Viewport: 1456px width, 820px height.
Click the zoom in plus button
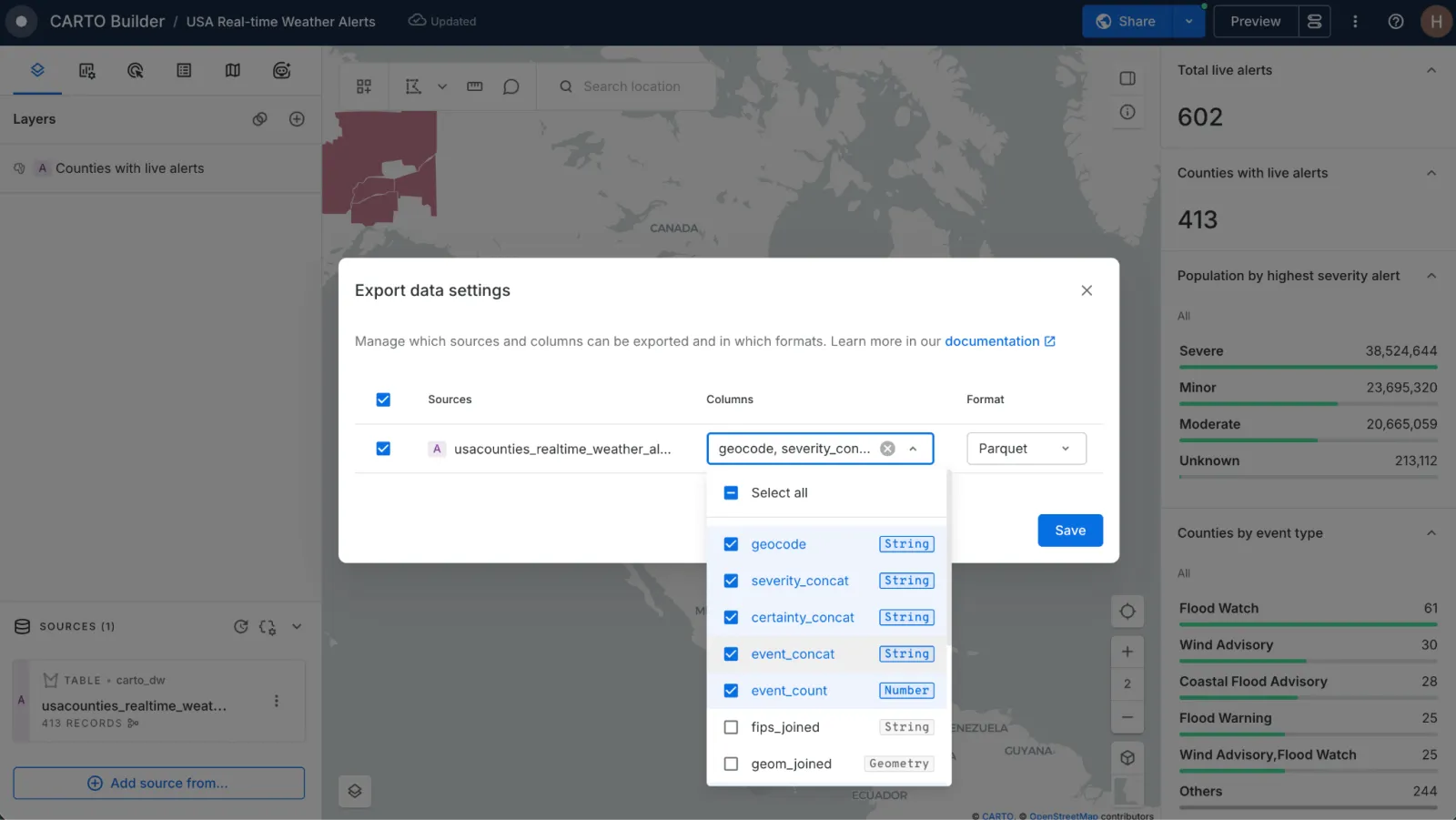(x=1127, y=652)
